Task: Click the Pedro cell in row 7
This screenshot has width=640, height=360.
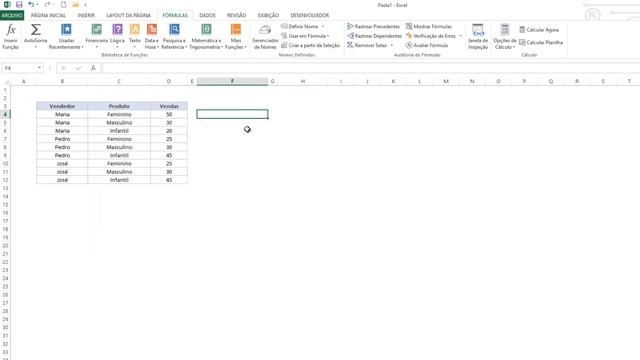Action: coord(62,139)
